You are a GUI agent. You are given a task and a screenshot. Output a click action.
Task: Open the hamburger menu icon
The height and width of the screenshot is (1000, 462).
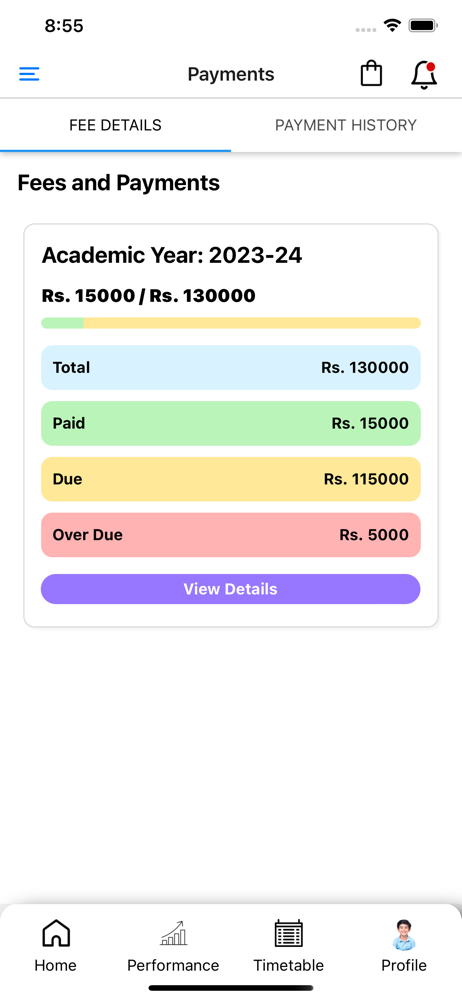(x=29, y=75)
